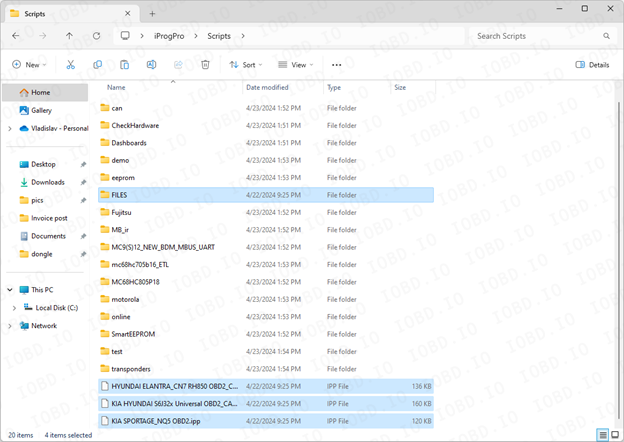Open the See more ellipsis menu
This screenshot has height=442, width=624.
(x=337, y=65)
